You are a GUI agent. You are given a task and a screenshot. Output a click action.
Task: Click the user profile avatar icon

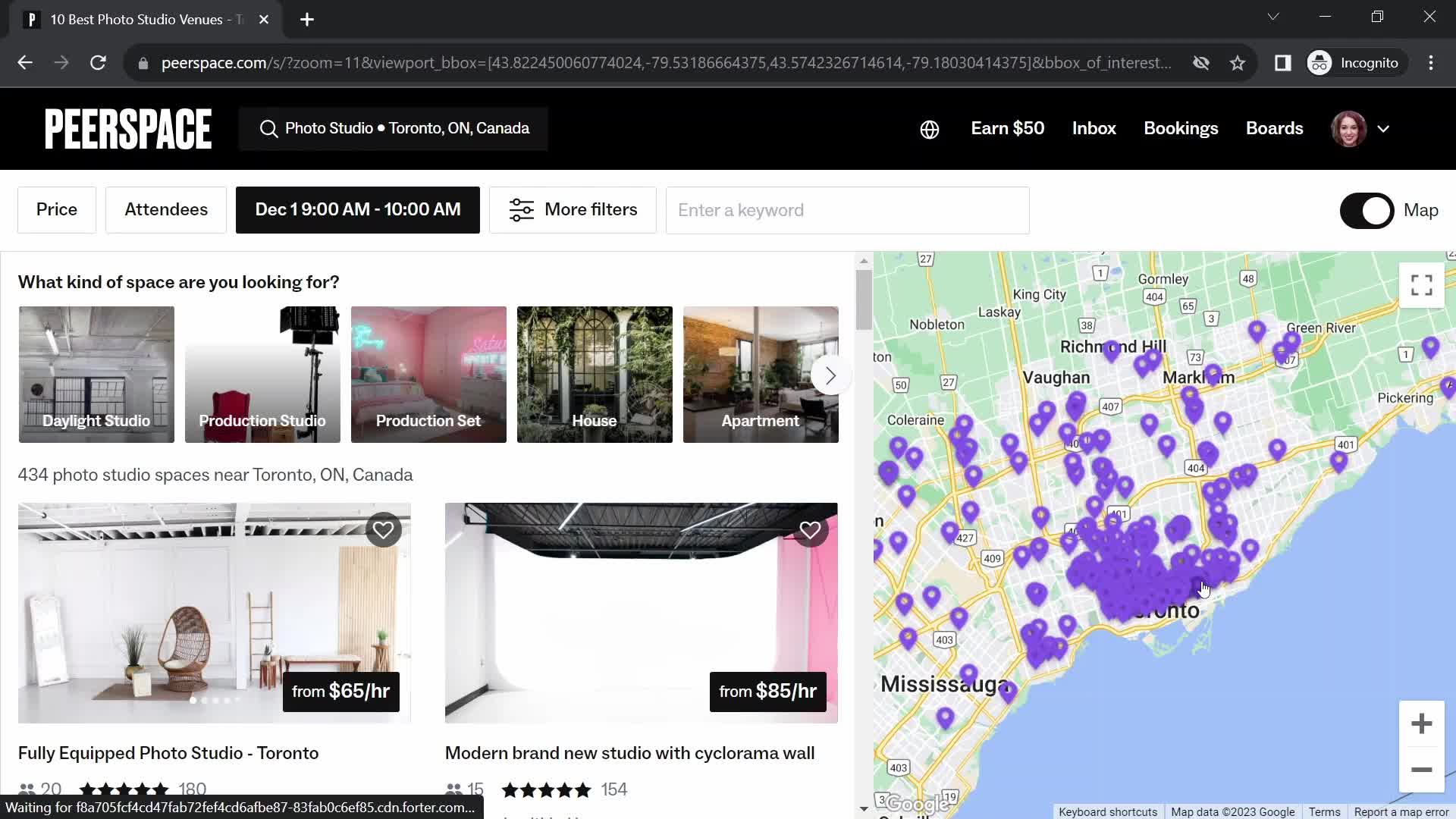click(1350, 128)
